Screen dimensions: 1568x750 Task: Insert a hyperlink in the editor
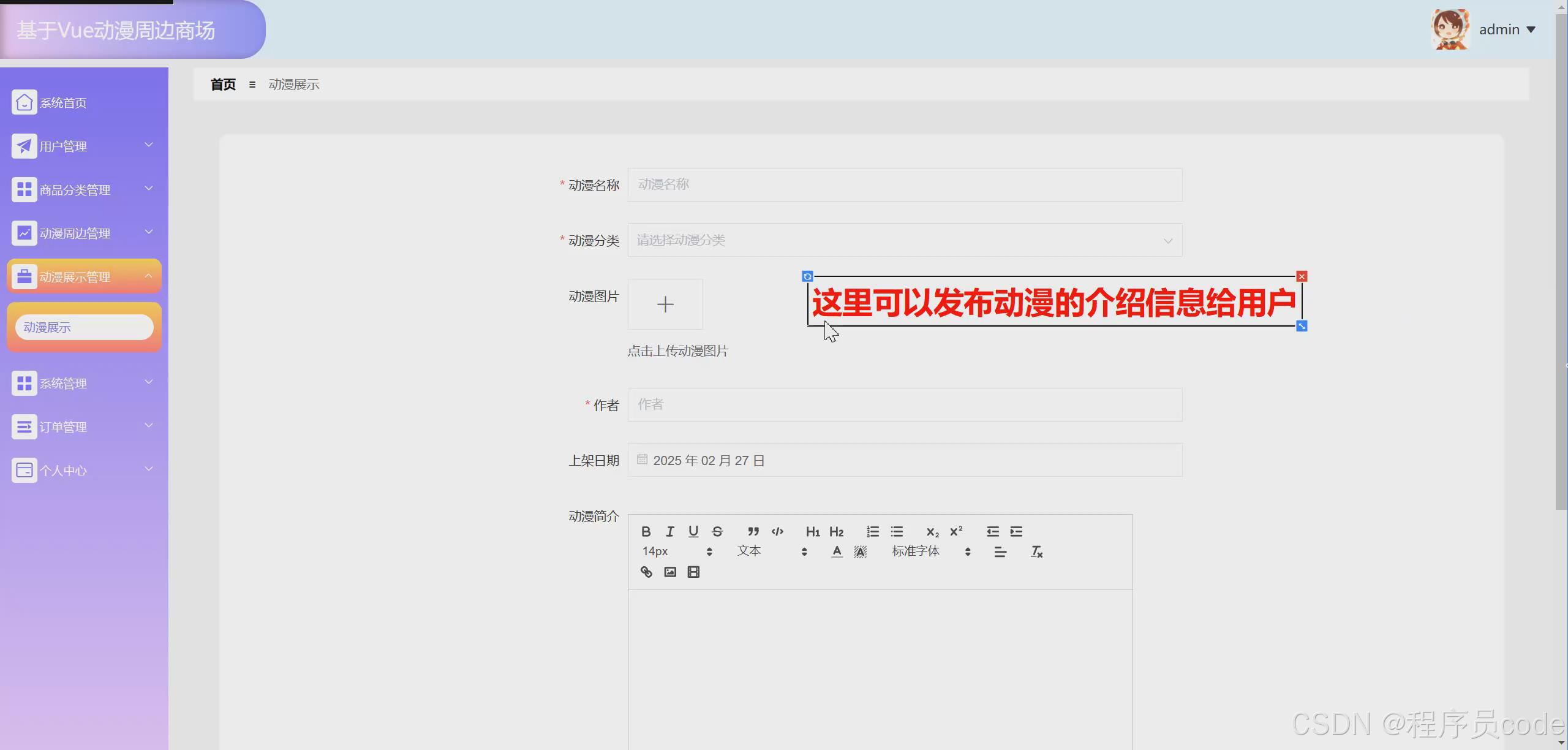point(646,572)
